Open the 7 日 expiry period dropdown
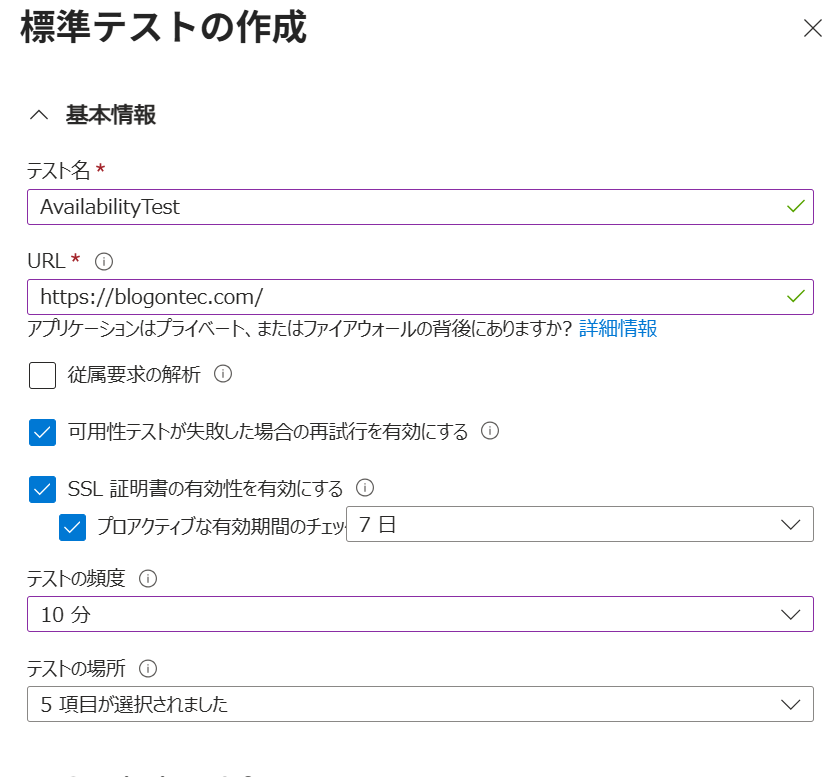The height and width of the screenshot is (777, 838). point(579,524)
